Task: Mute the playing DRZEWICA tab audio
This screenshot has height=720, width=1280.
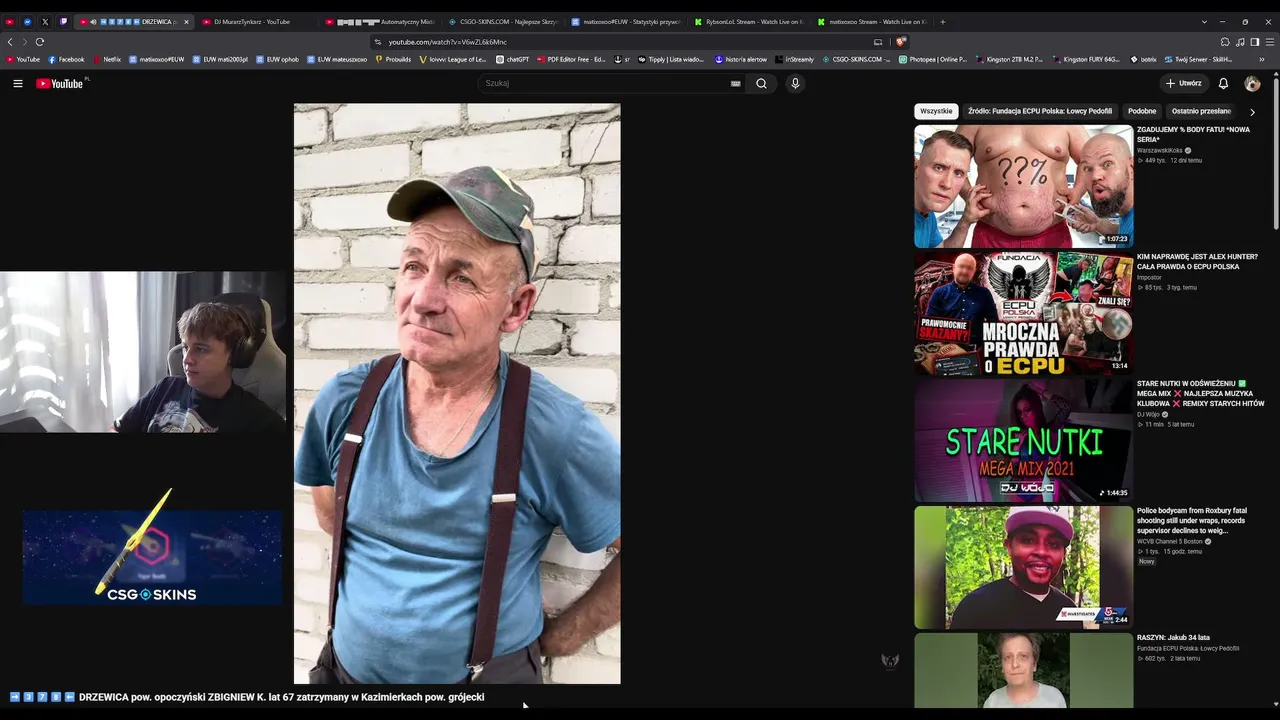Action: coord(93,22)
